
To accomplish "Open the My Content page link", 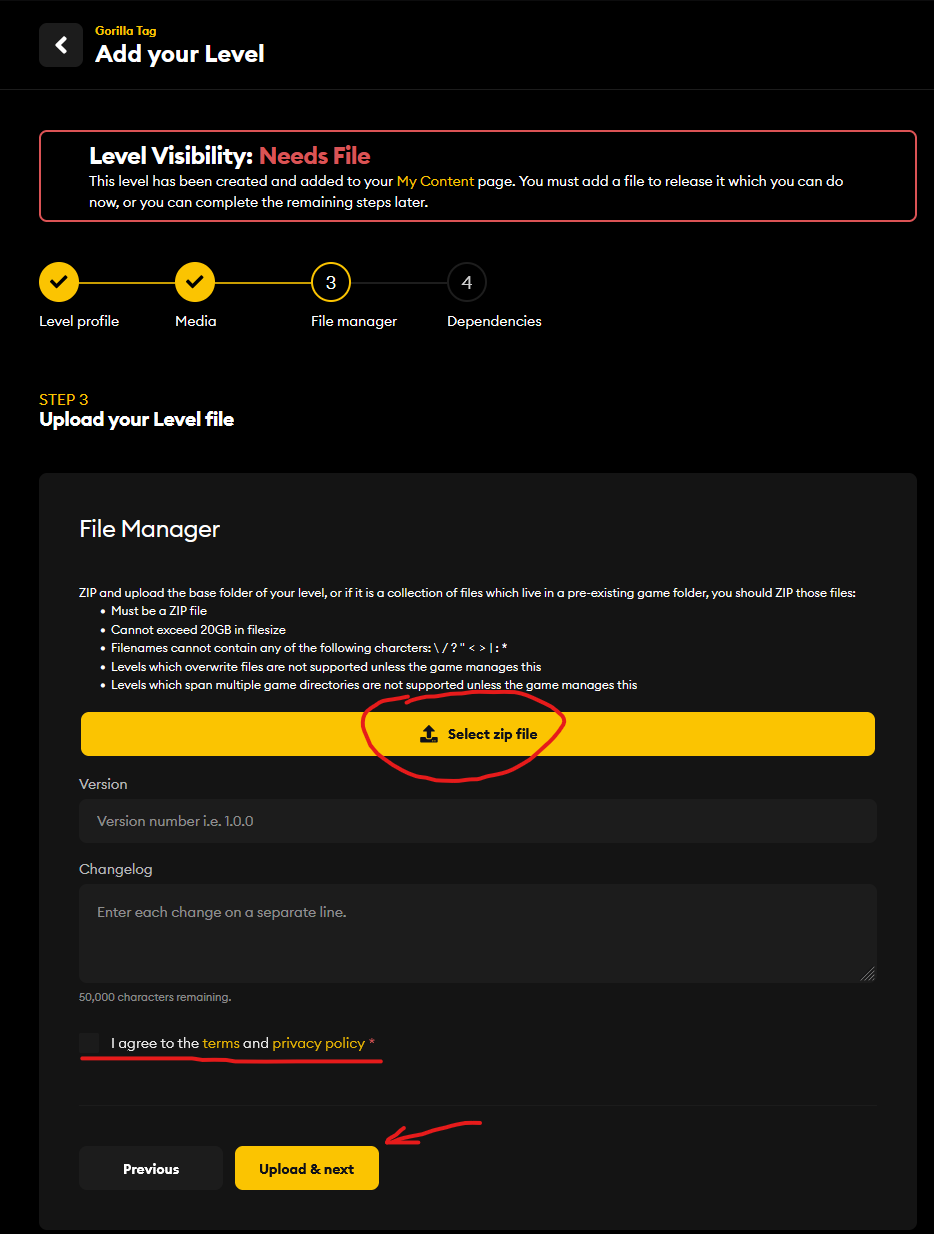I will coord(435,181).
